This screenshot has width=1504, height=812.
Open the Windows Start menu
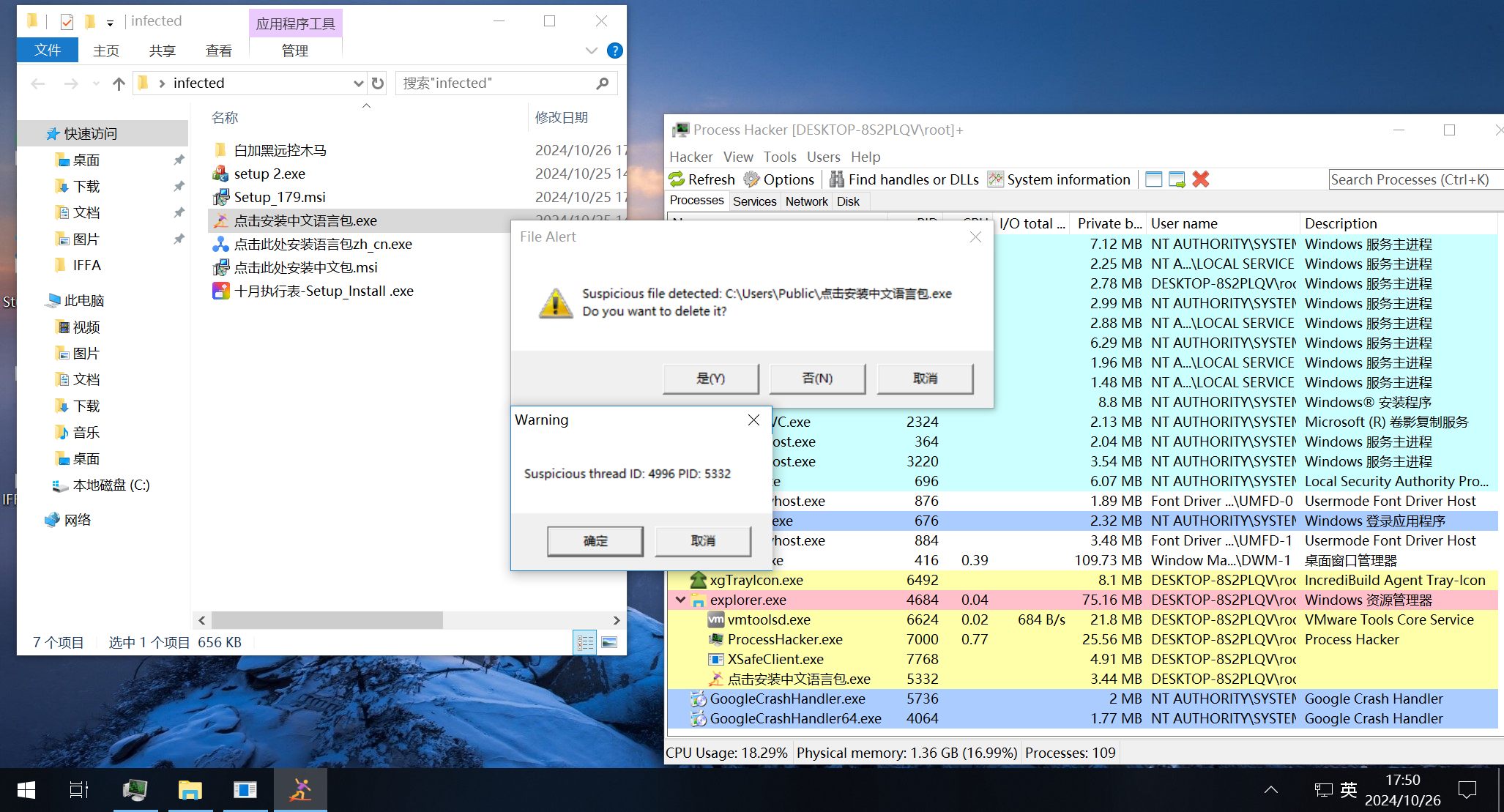click(x=26, y=790)
